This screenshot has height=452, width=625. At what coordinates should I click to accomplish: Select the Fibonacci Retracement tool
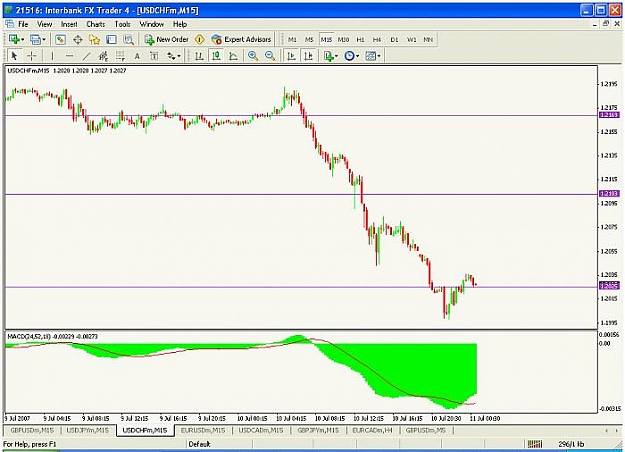[120, 56]
